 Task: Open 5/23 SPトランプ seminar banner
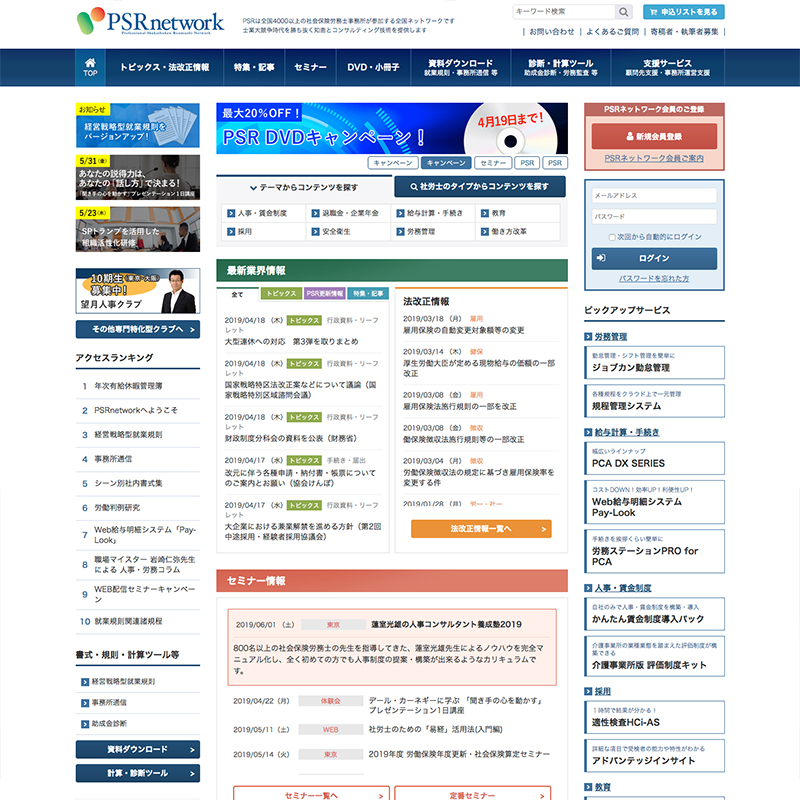(x=138, y=230)
